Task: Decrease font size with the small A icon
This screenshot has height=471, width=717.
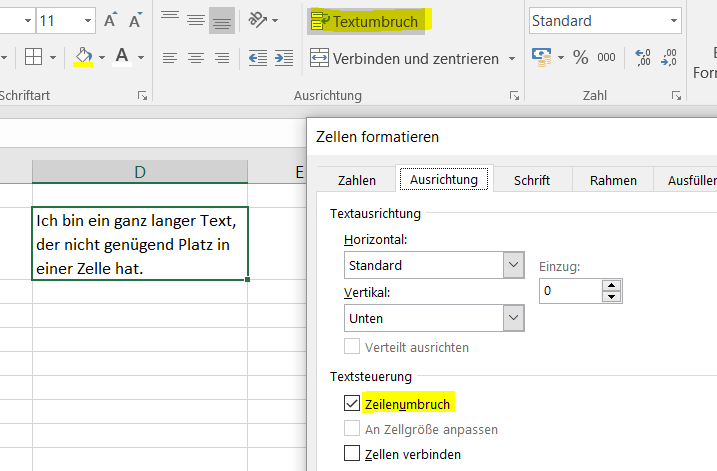Action: [x=137, y=21]
